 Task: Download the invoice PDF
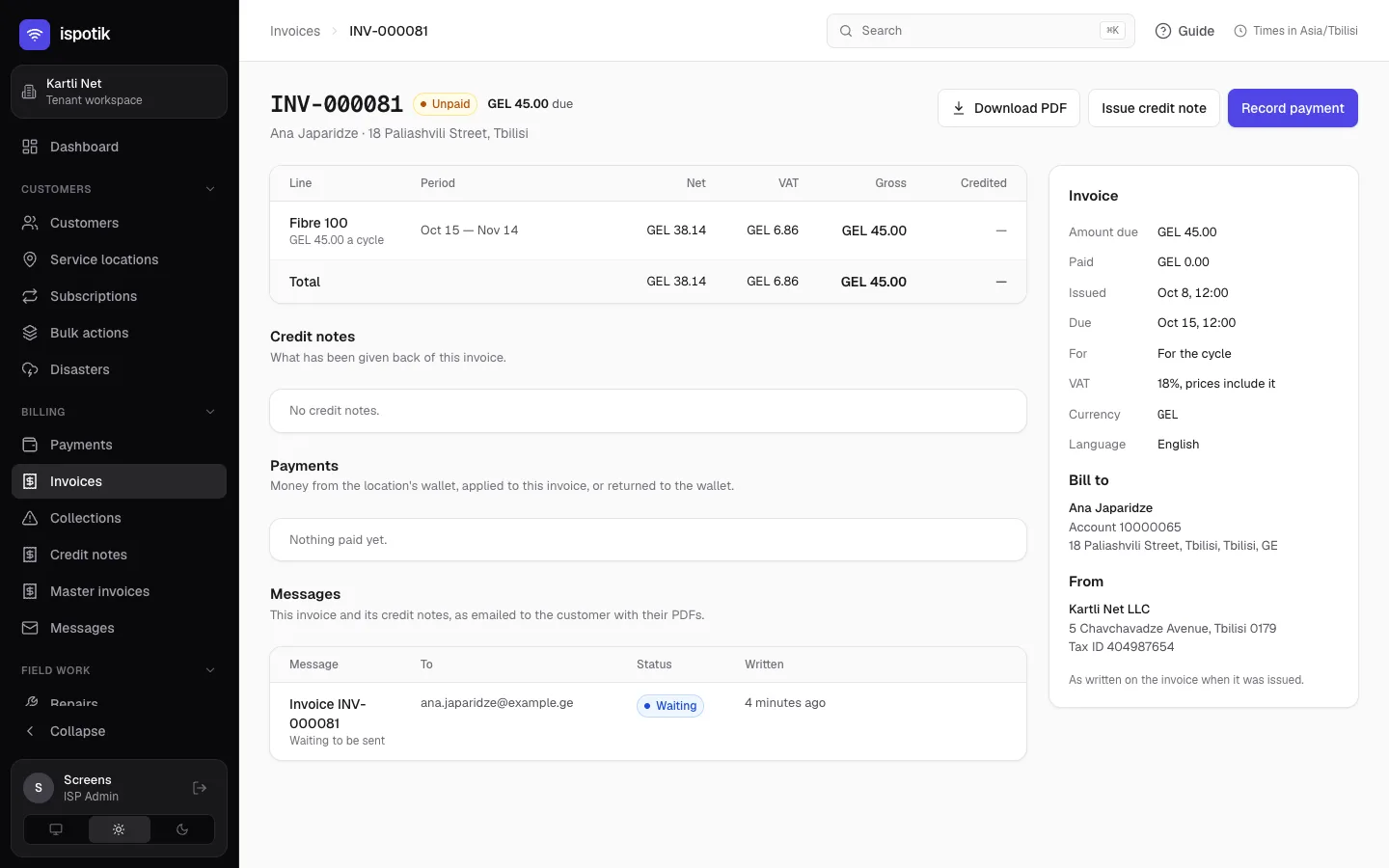(1009, 108)
